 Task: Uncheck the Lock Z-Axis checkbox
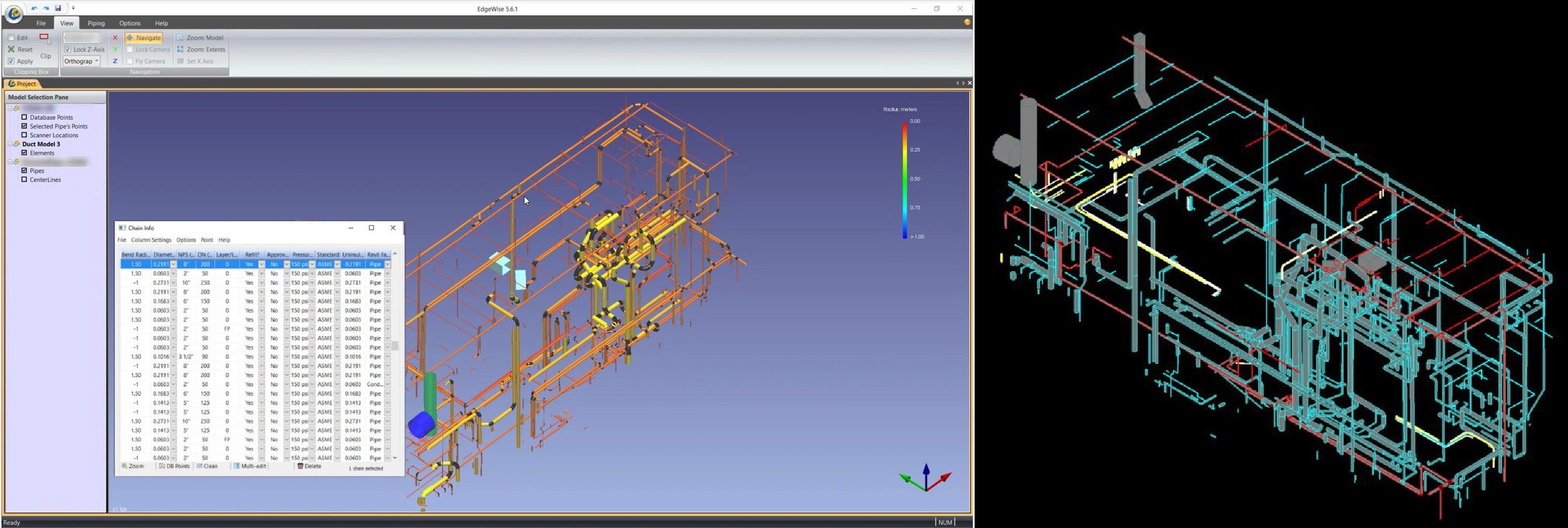(x=68, y=49)
